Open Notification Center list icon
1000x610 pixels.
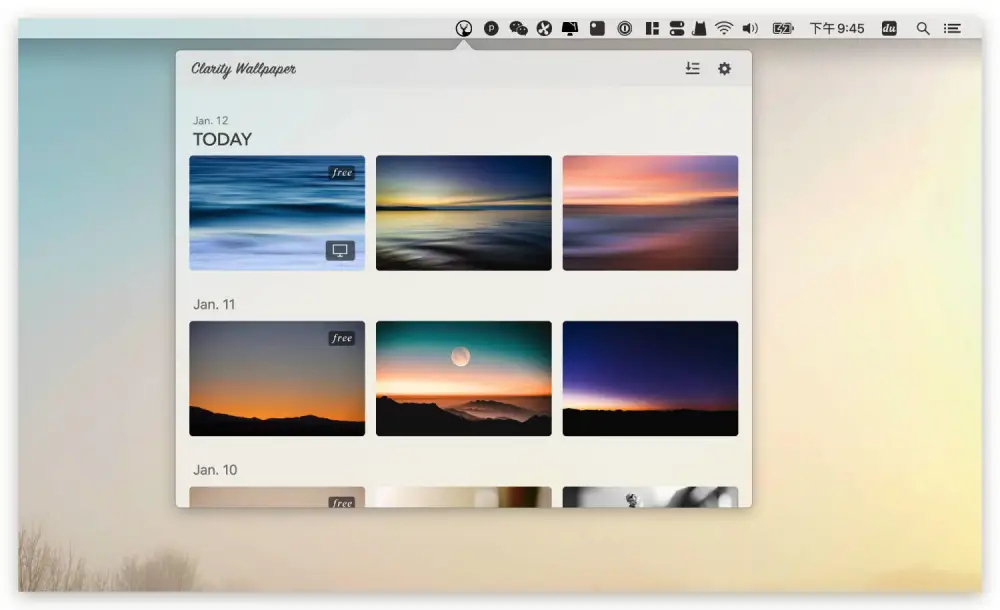click(952, 28)
